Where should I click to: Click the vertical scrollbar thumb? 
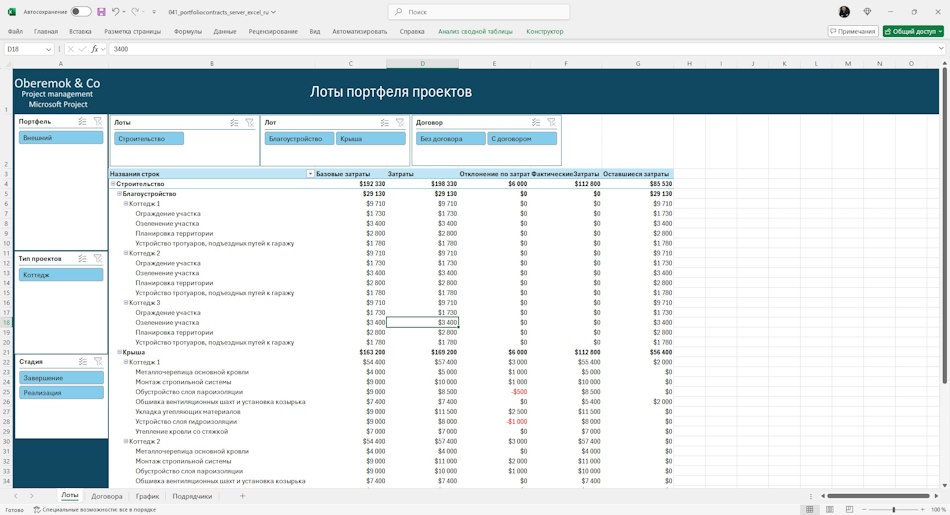(945, 227)
